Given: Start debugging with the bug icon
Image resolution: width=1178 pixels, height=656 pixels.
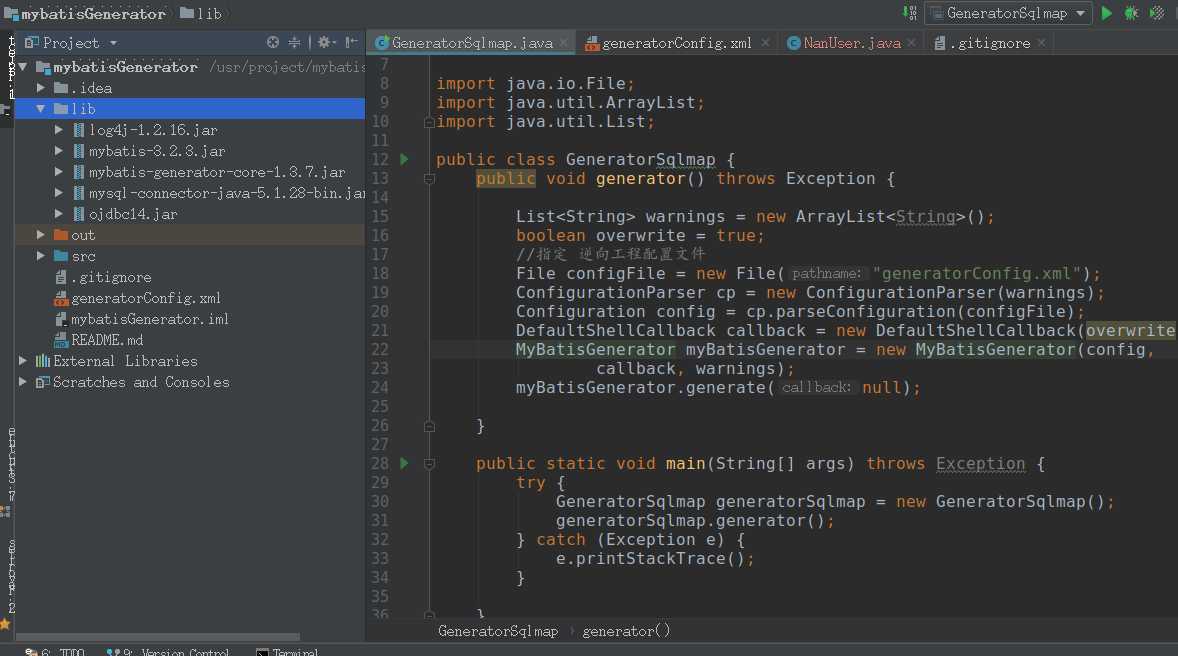Looking at the screenshot, I should pos(1131,13).
